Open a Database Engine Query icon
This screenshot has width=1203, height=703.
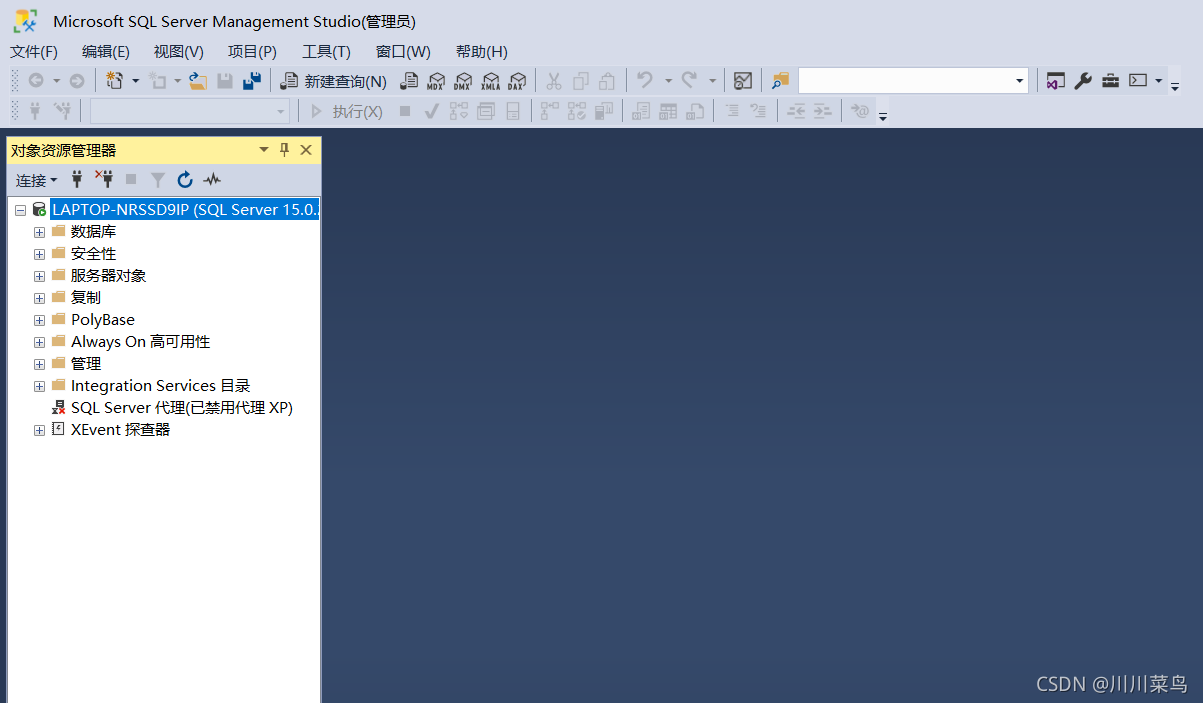click(409, 81)
